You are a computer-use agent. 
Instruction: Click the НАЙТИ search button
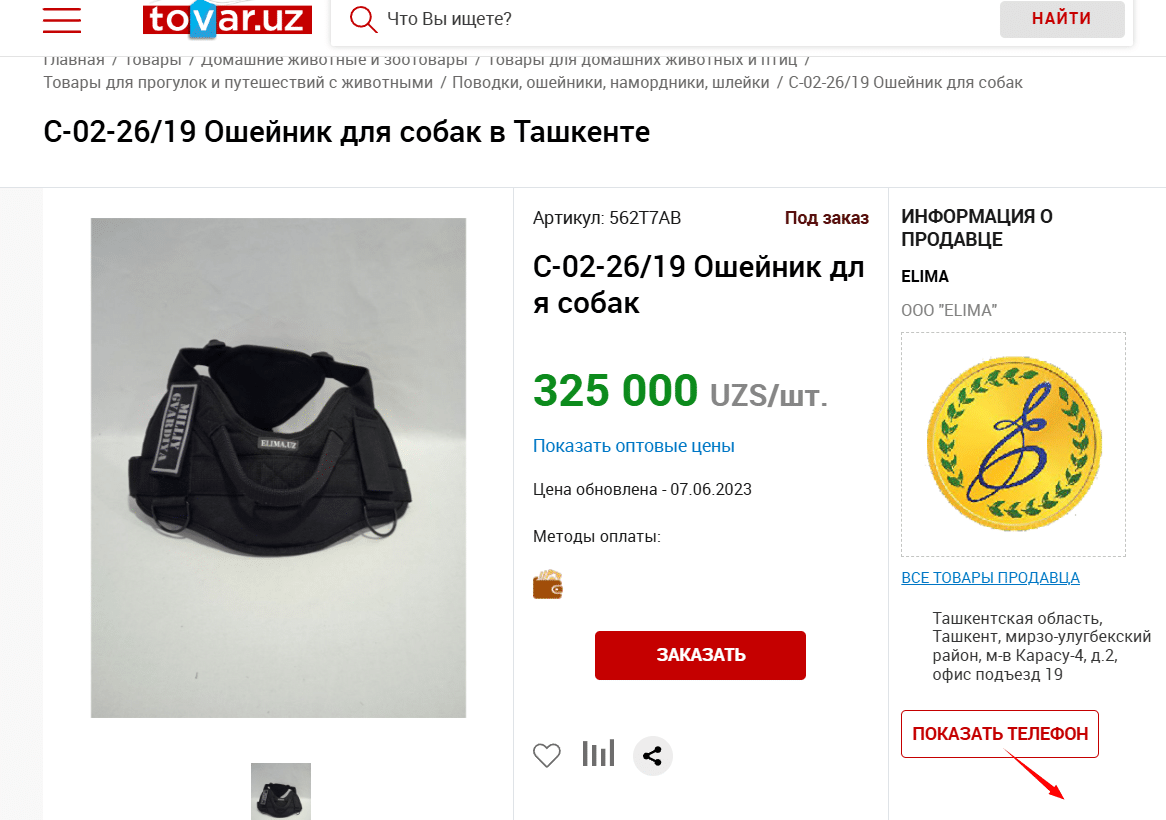tap(1062, 19)
